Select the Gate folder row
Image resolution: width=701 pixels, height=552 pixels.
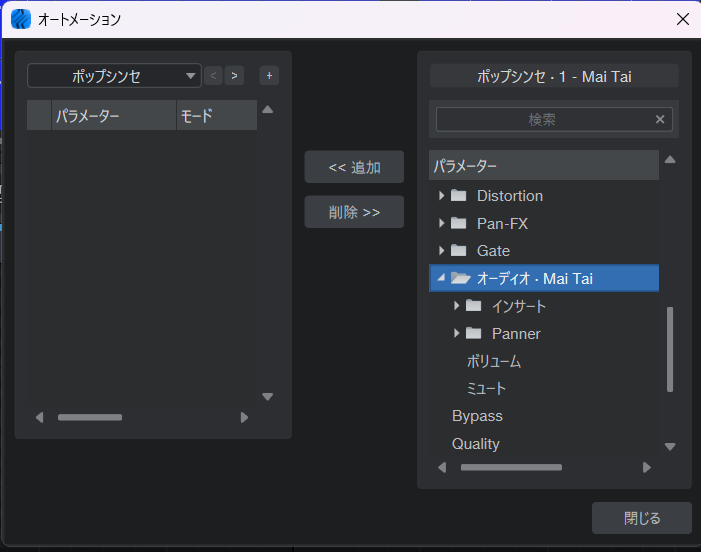[x=544, y=251]
